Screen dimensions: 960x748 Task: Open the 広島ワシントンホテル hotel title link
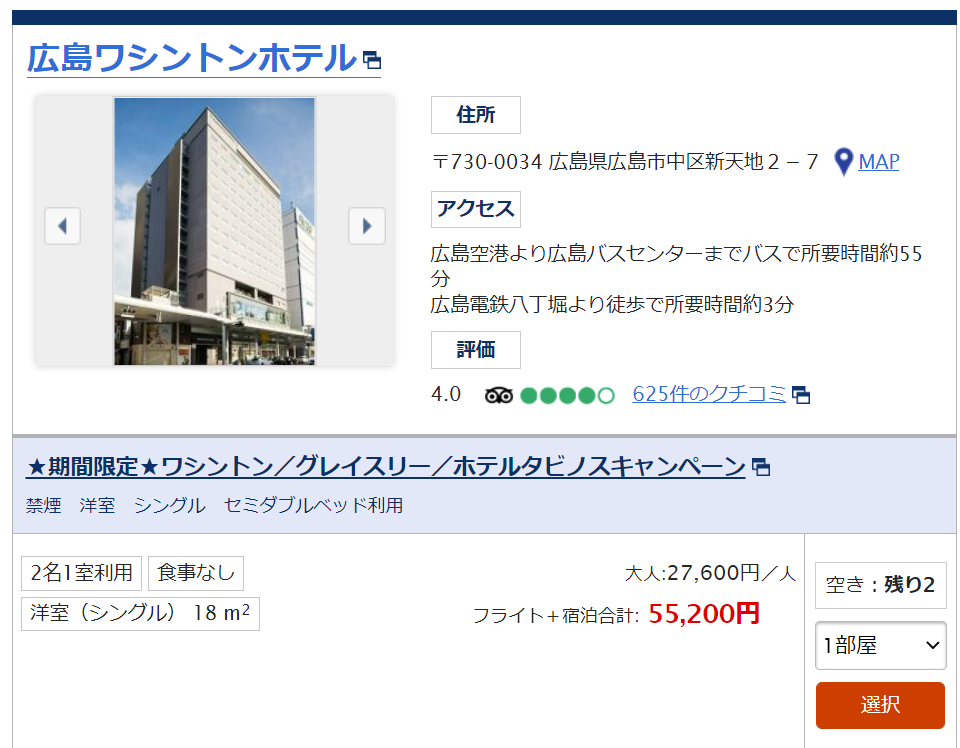(x=192, y=59)
